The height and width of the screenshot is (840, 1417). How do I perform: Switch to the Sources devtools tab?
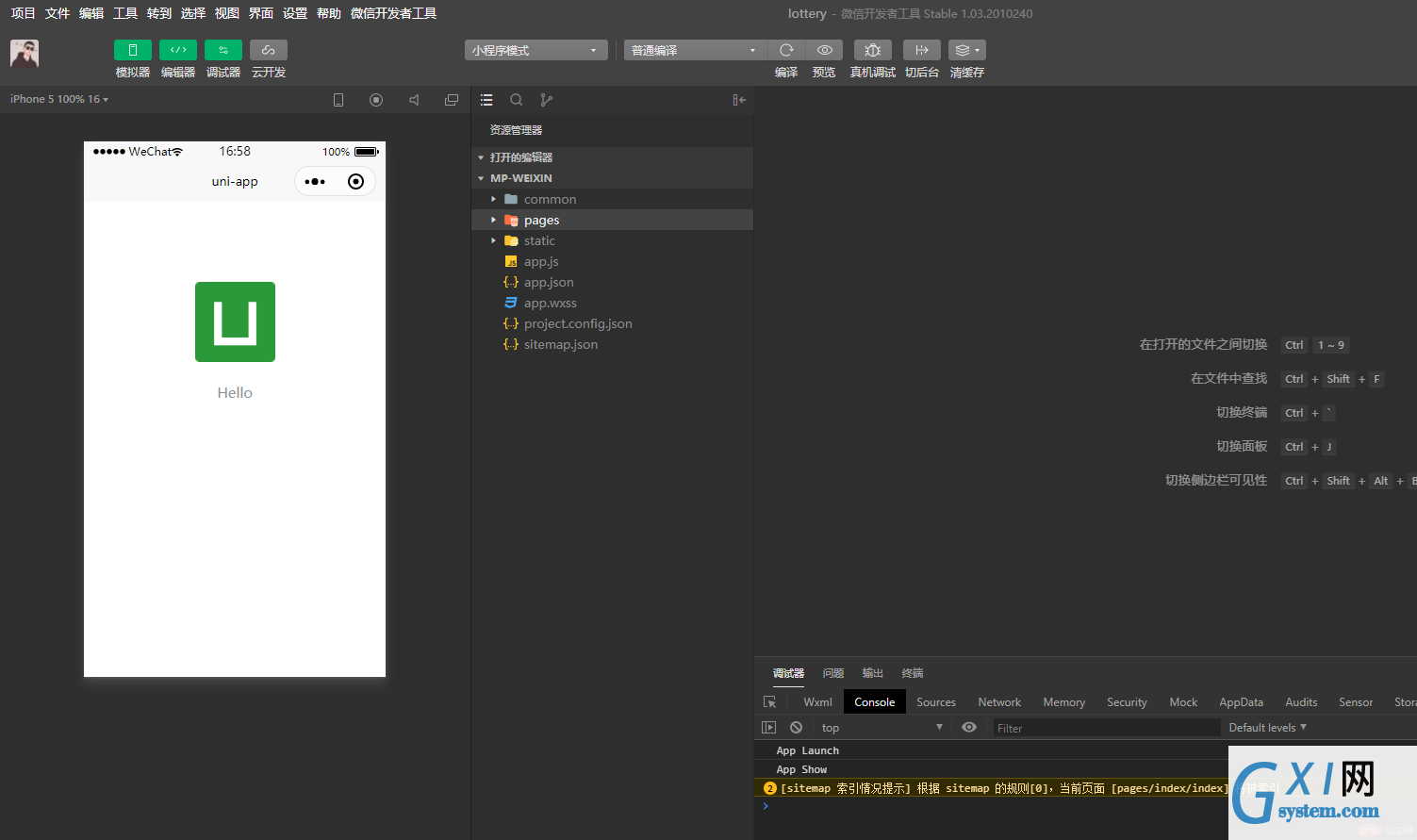pyautogui.click(x=936, y=702)
